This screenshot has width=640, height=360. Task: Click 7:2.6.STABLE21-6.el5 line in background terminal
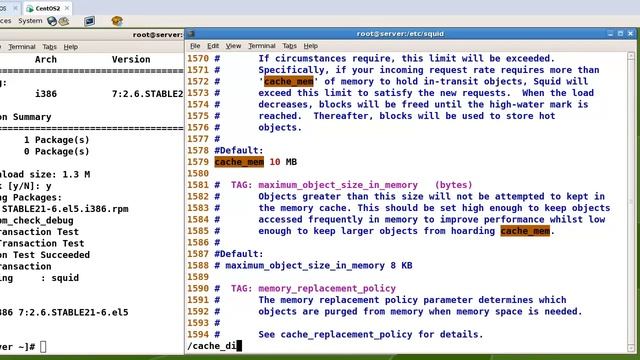[x=73, y=313]
